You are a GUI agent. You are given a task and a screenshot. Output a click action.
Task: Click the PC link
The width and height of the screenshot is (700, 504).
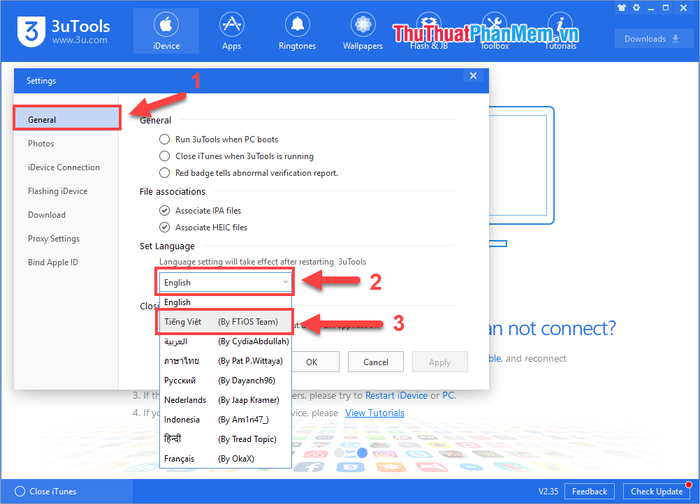click(x=448, y=396)
